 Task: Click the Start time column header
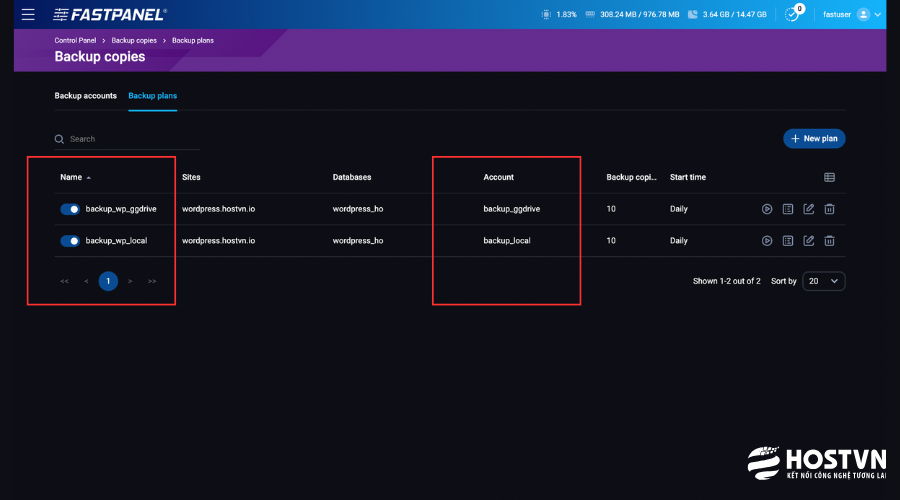[688, 177]
